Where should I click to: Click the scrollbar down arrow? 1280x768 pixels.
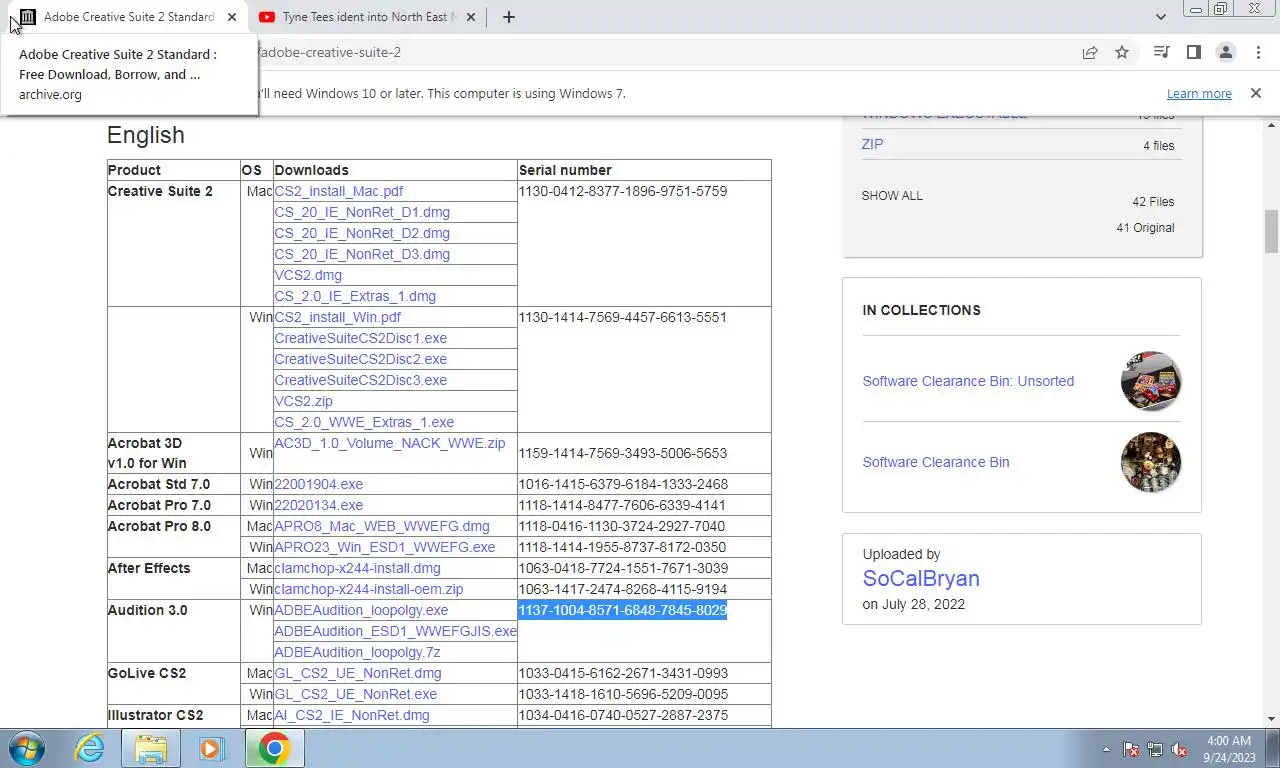(1272, 718)
